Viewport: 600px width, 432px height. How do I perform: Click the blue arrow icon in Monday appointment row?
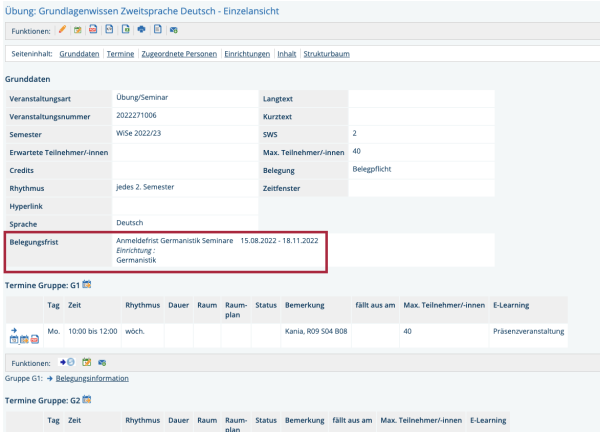(14, 329)
